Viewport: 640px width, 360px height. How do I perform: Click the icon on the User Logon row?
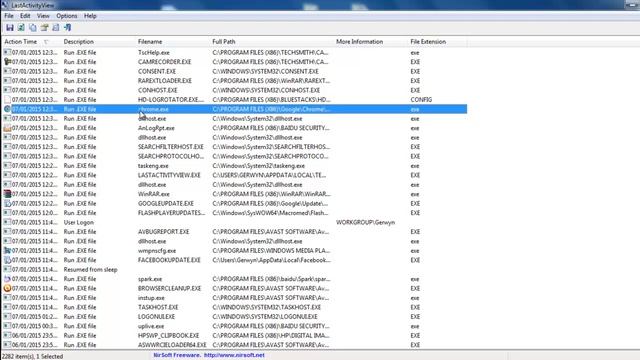pyautogui.click(x=7, y=222)
